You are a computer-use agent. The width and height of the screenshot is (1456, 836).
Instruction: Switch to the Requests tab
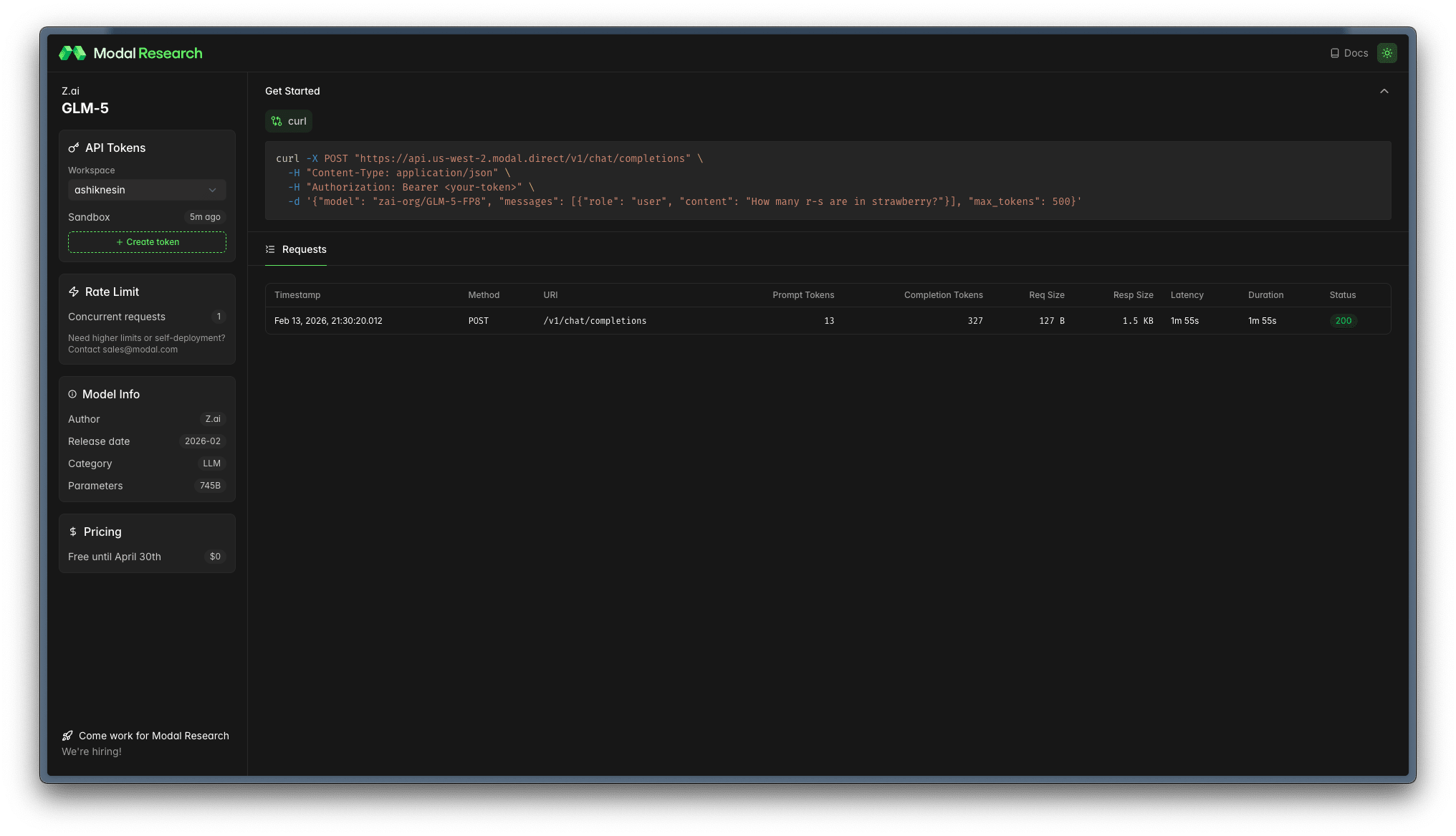click(x=304, y=249)
